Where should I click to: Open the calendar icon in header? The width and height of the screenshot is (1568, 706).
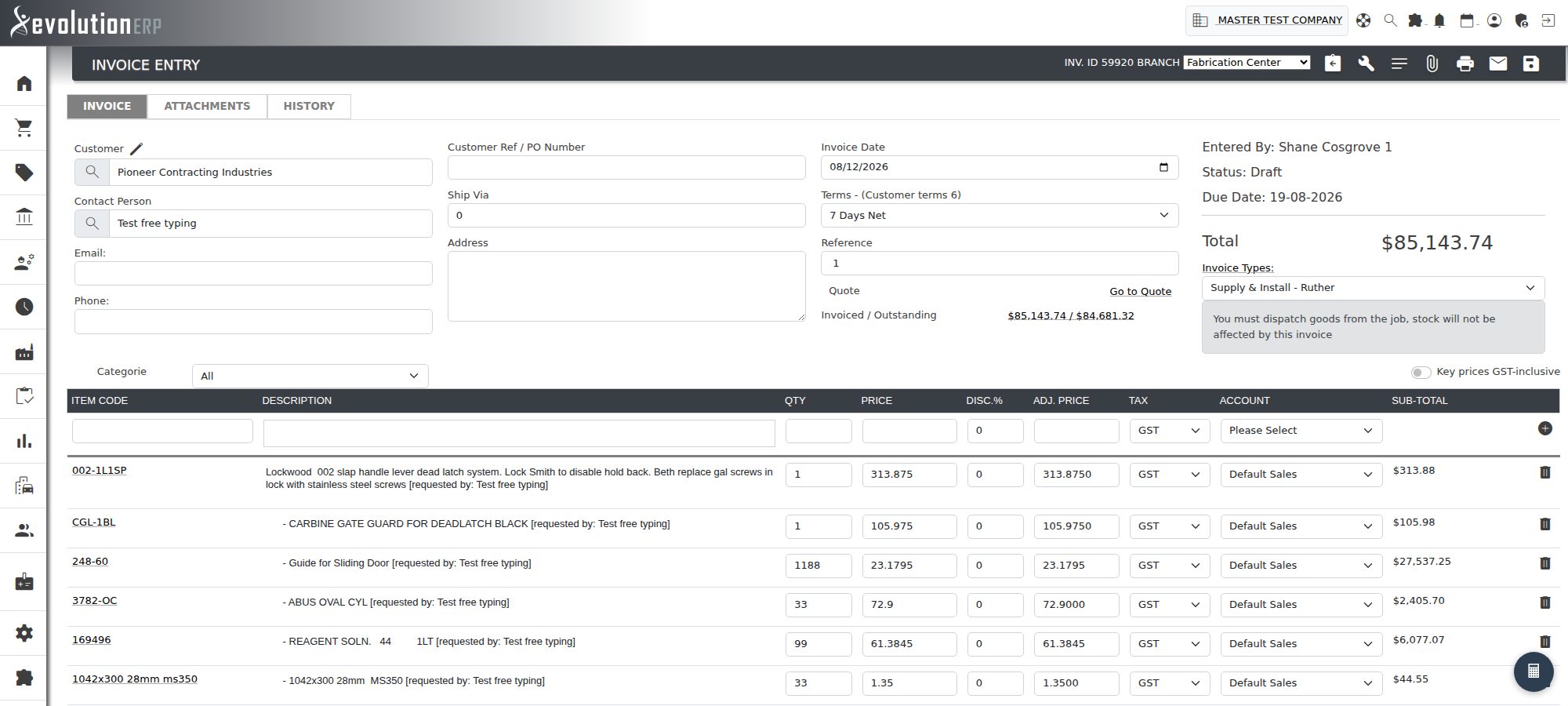pyautogui.click(x=1467, y=20)
